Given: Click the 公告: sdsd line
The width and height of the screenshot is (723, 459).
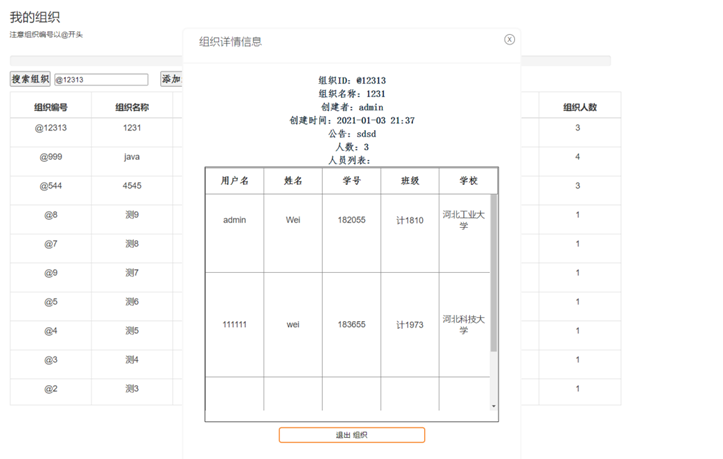Looking at the screenshot, I should [352, 134].
